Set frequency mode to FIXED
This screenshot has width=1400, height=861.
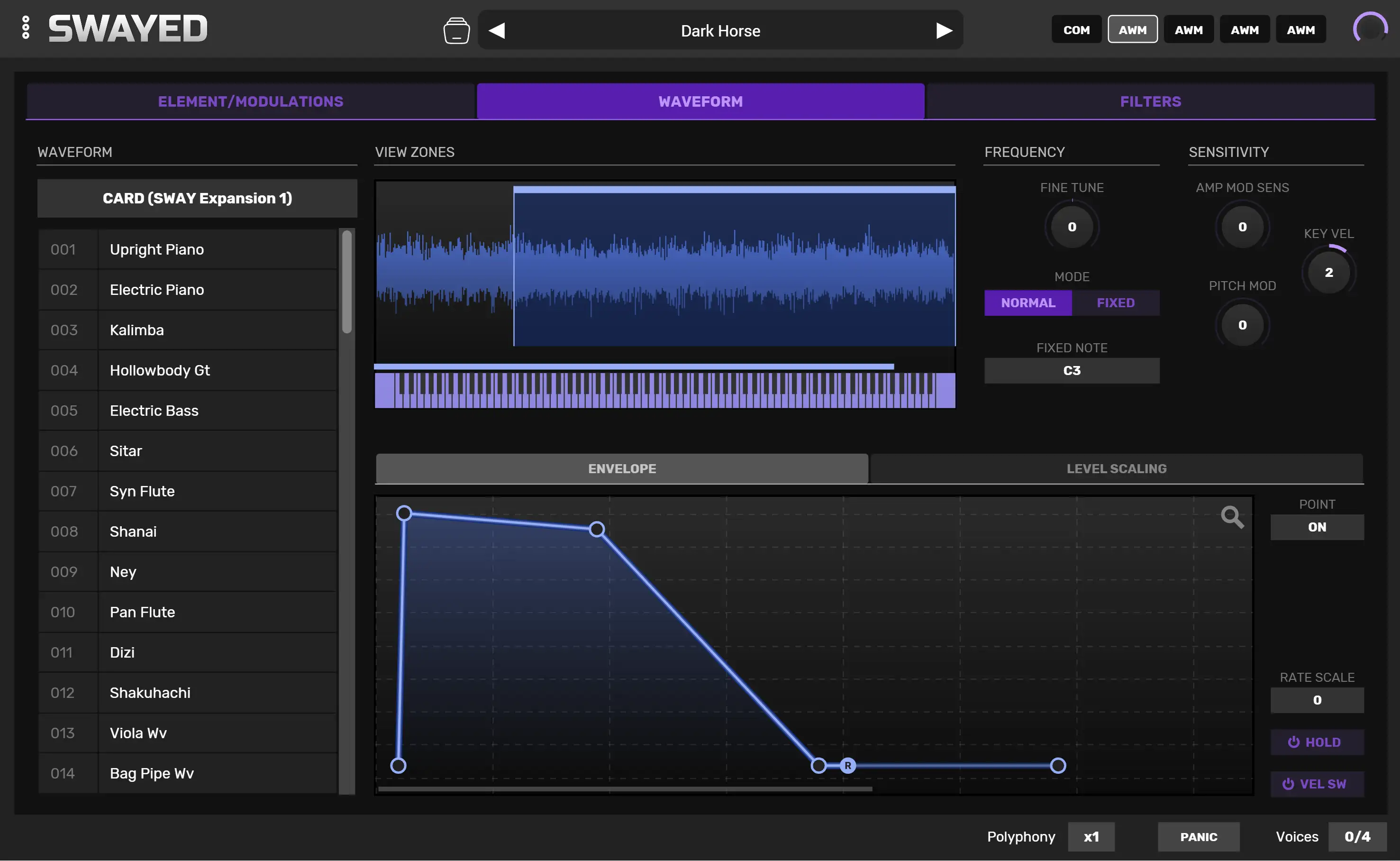coord(1115,302)
